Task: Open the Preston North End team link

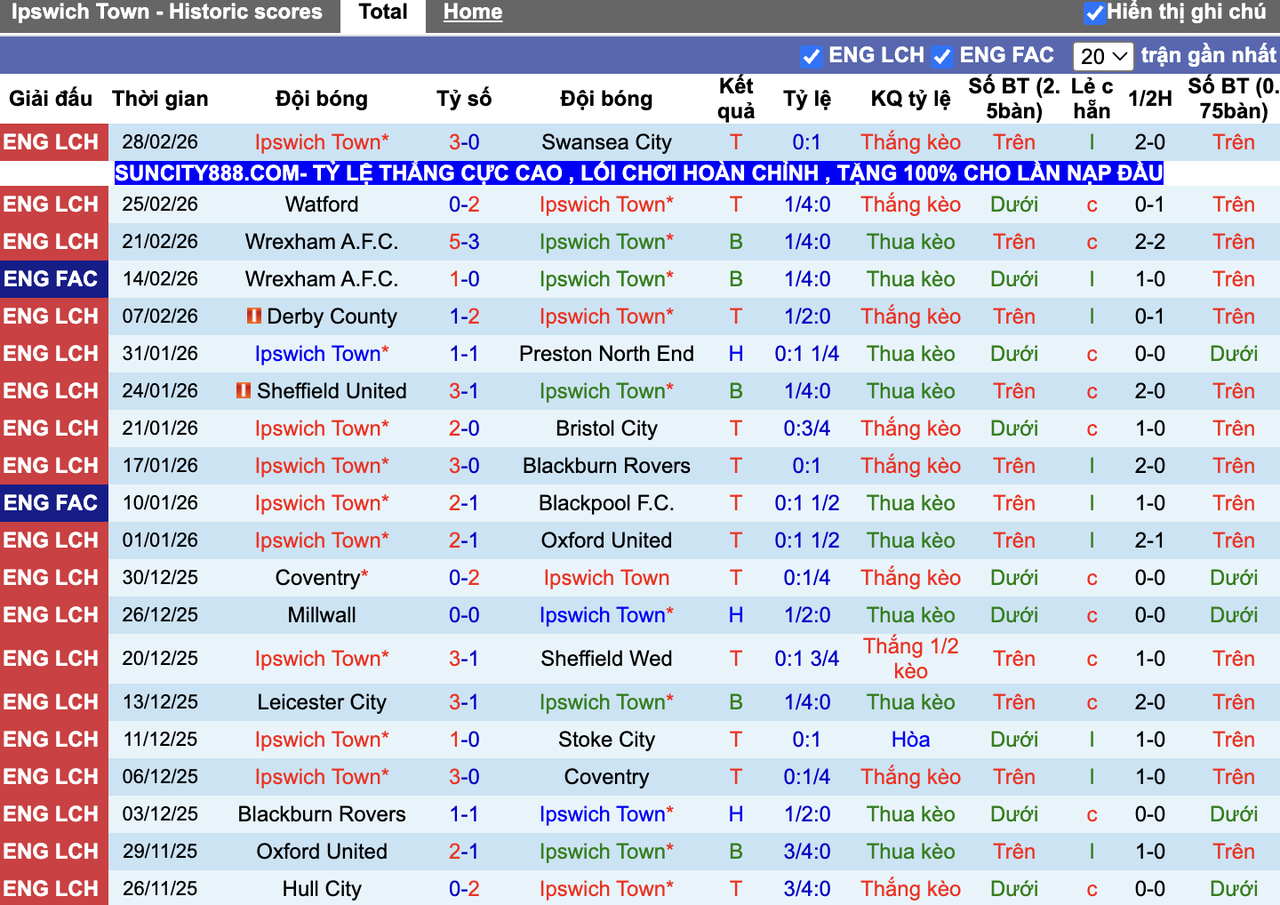Action: [x=606, y=353]
